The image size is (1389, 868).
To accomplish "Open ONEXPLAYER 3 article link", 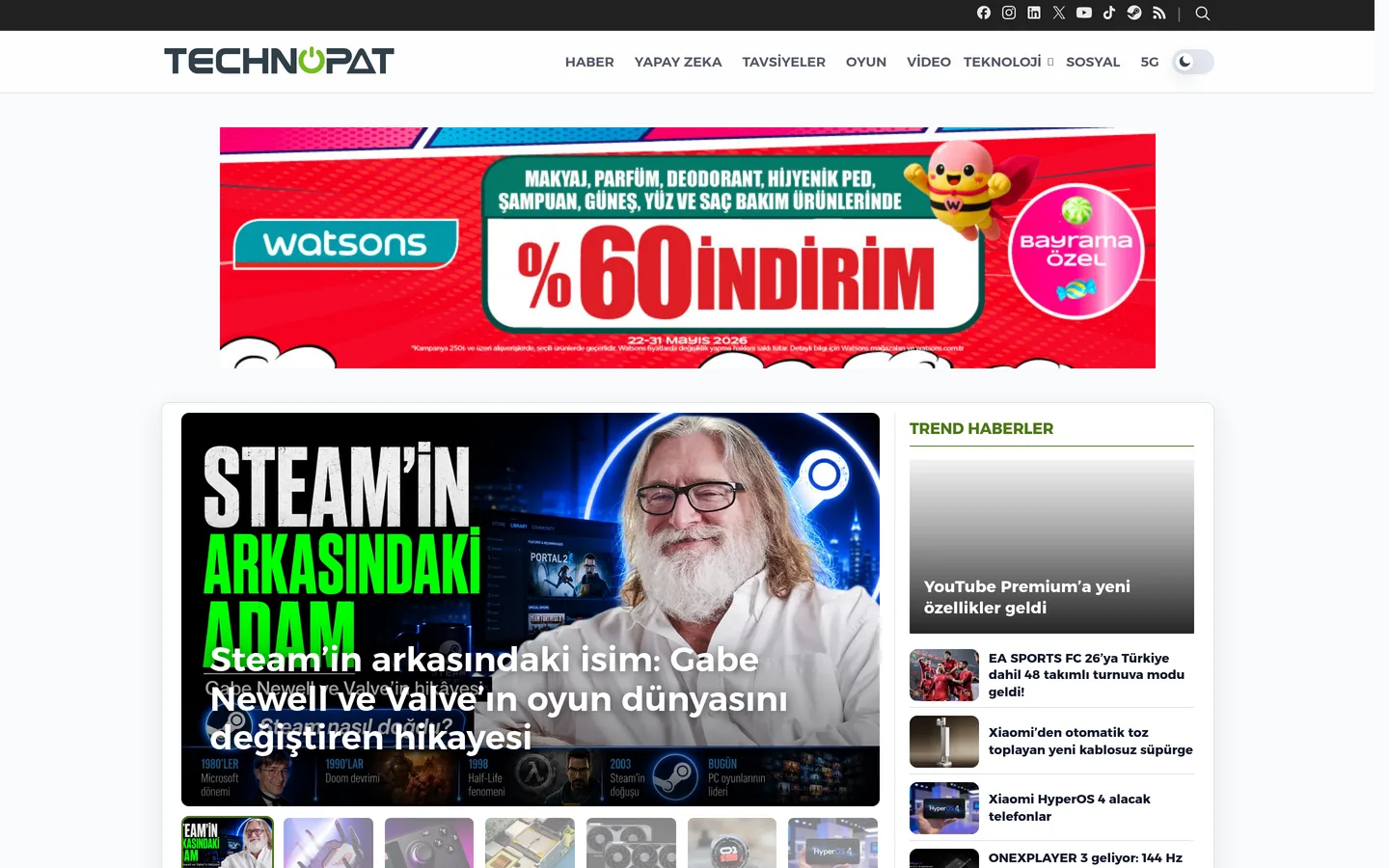I will (x=1085, y=857).
